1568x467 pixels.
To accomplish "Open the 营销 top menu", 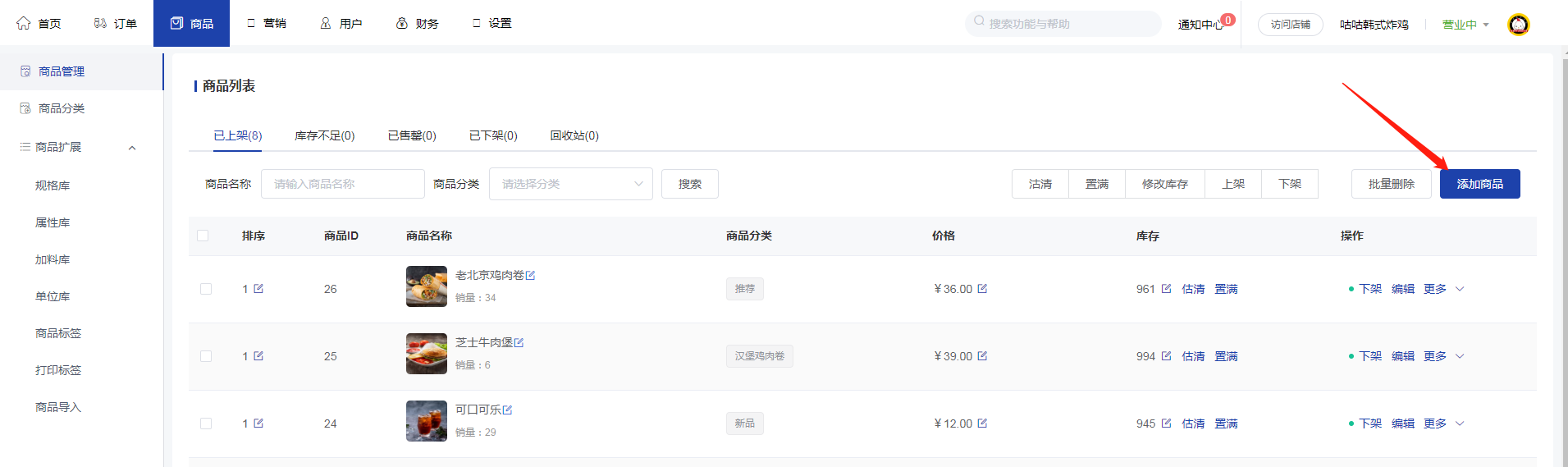I will pyautogui.click(x=267, y=23).
